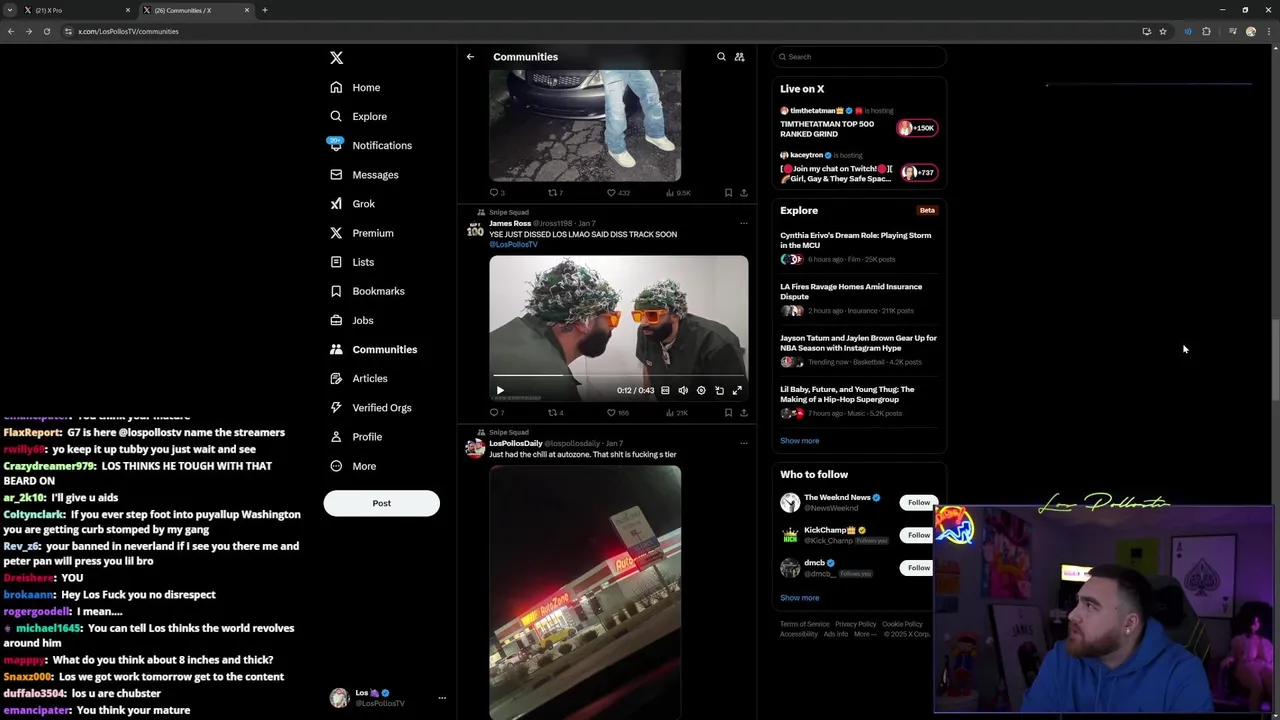Viewport: 1280px width, 720px height.
Task: Follow KickChamp
Action: 918,535
